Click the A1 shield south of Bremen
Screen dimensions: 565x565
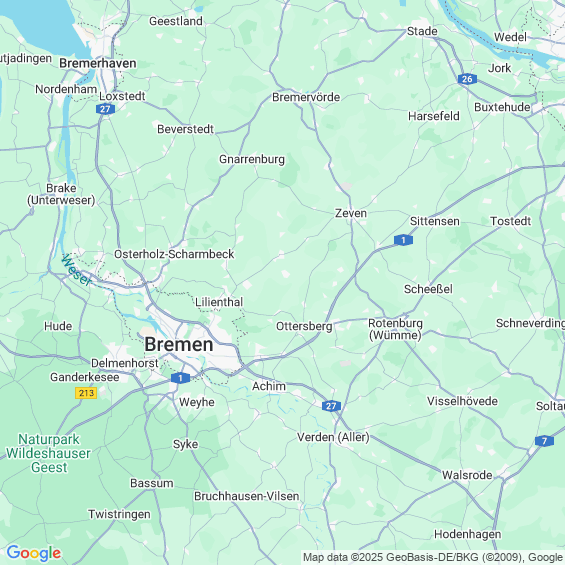tap(180, 378)
